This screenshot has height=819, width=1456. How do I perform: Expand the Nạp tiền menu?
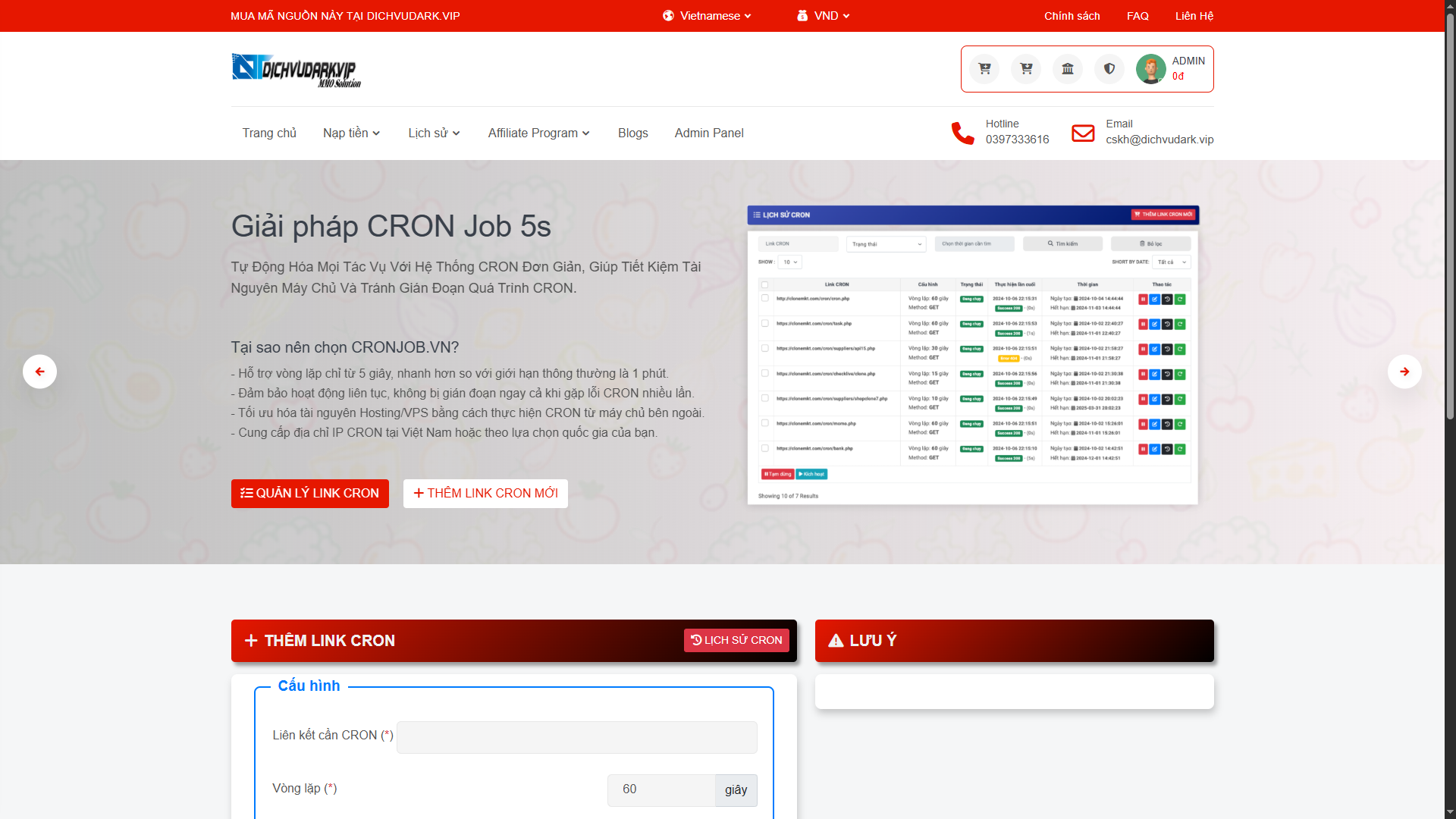[351, 133]
